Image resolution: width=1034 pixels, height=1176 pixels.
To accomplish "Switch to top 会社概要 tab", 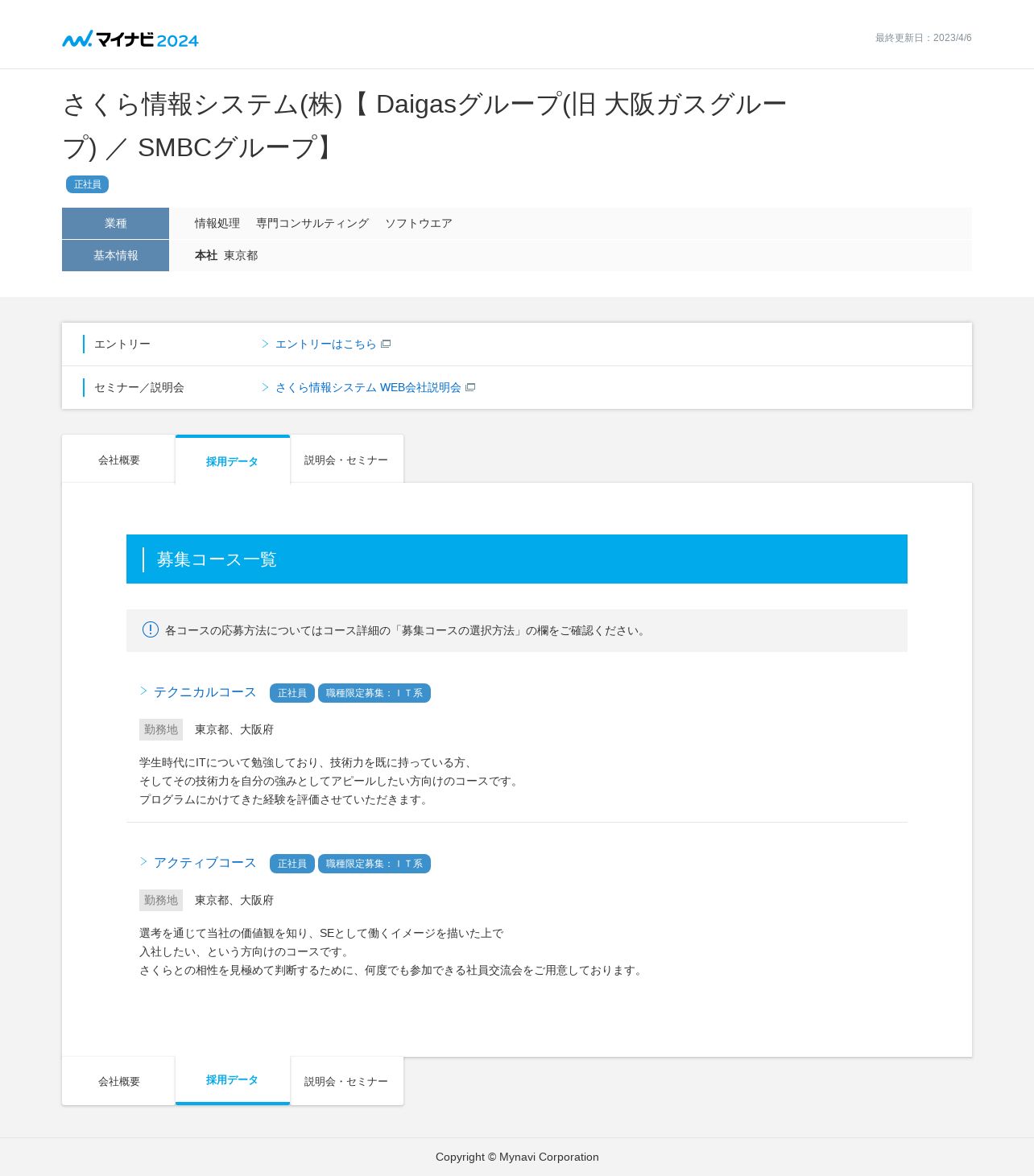I will click(118, 460).
